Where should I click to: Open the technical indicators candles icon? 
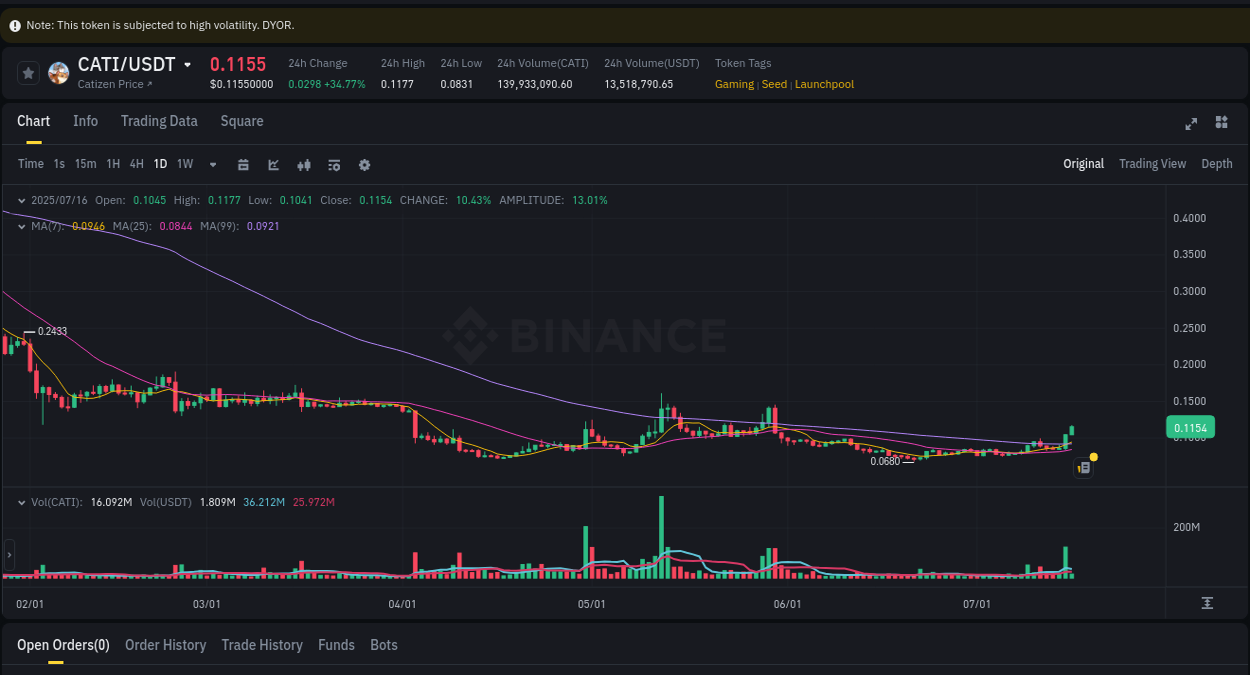[x=304, y=164]
